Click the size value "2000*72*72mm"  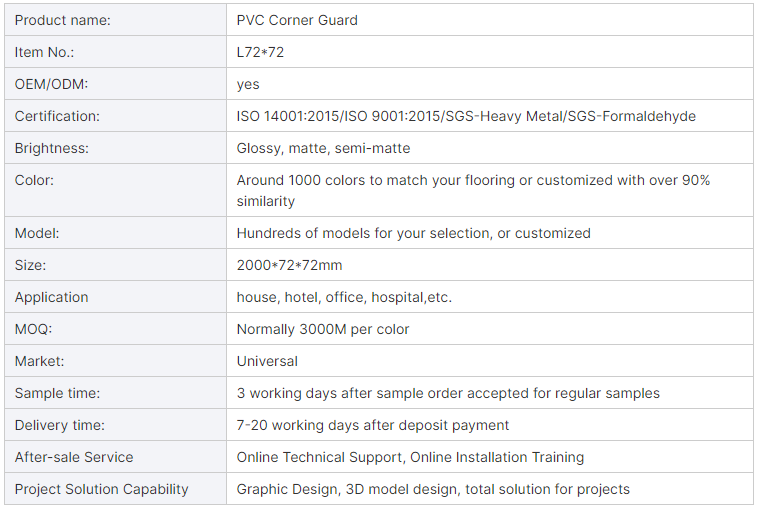[289, 265]
